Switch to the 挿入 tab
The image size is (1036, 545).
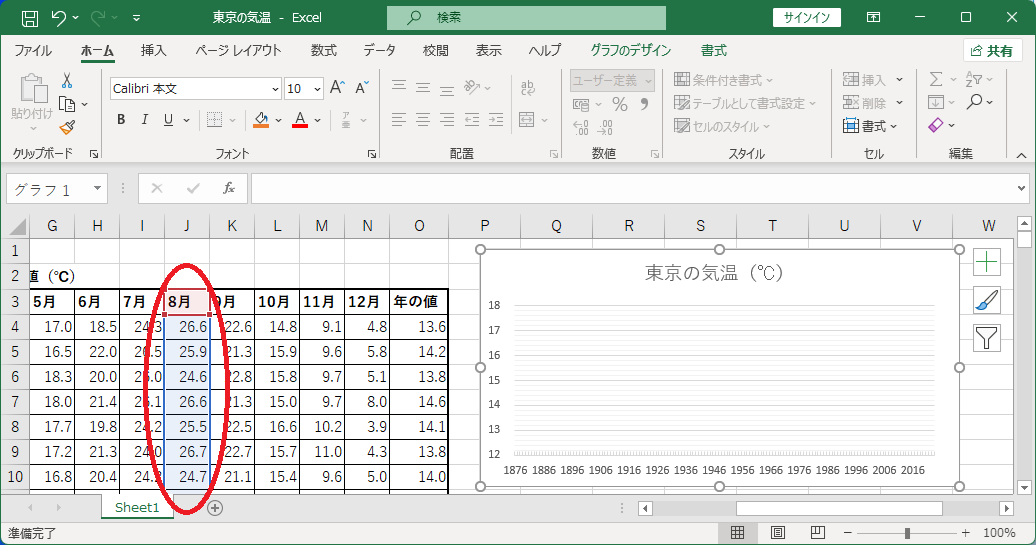pos(153,50)
